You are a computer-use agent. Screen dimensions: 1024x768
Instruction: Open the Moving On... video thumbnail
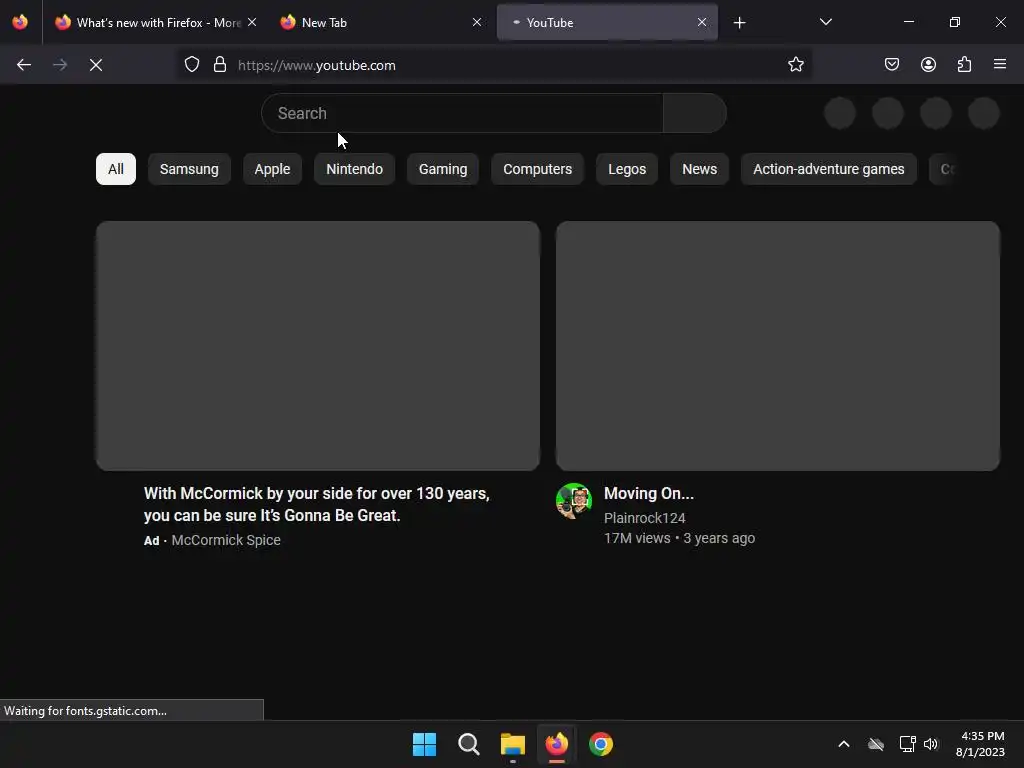click(x=778, y=345)
